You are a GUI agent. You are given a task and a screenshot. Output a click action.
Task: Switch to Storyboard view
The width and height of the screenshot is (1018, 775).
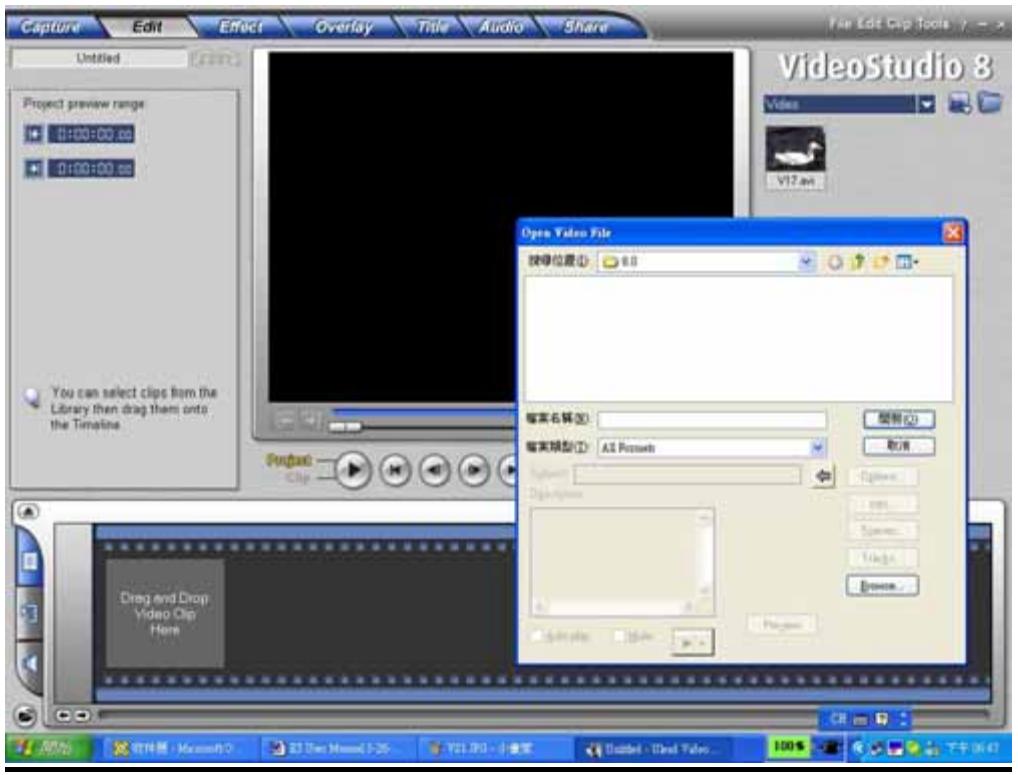(29, 560)
